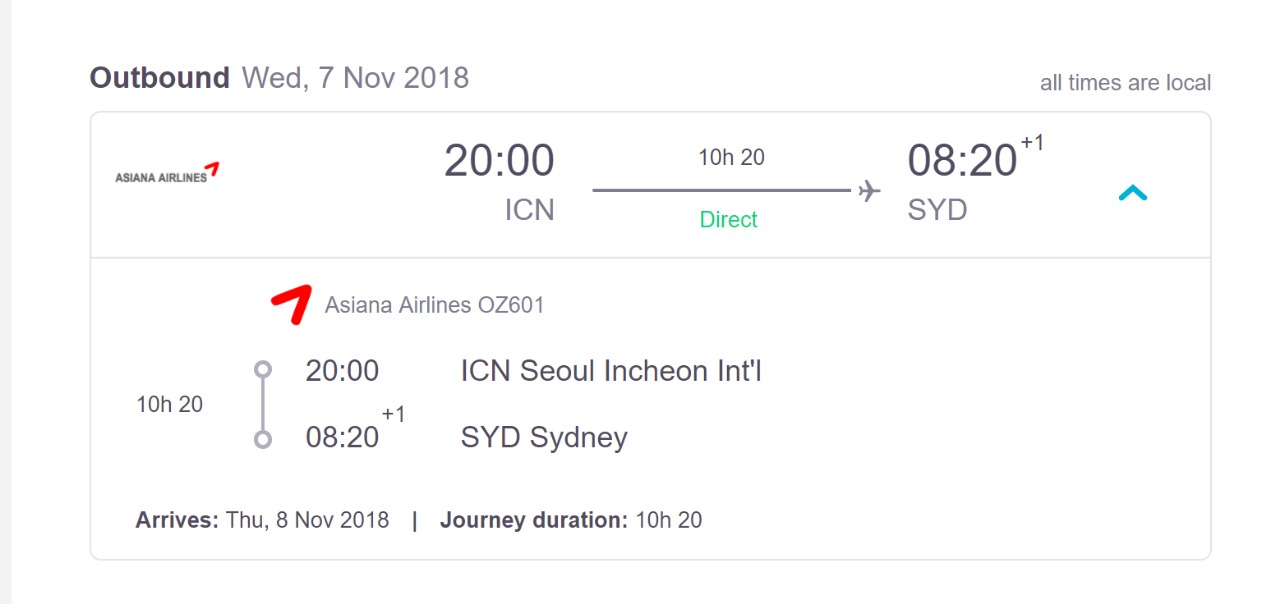1280x604 pixels.
Task: Click the ICN airport code in header
Action: point(529,211)
